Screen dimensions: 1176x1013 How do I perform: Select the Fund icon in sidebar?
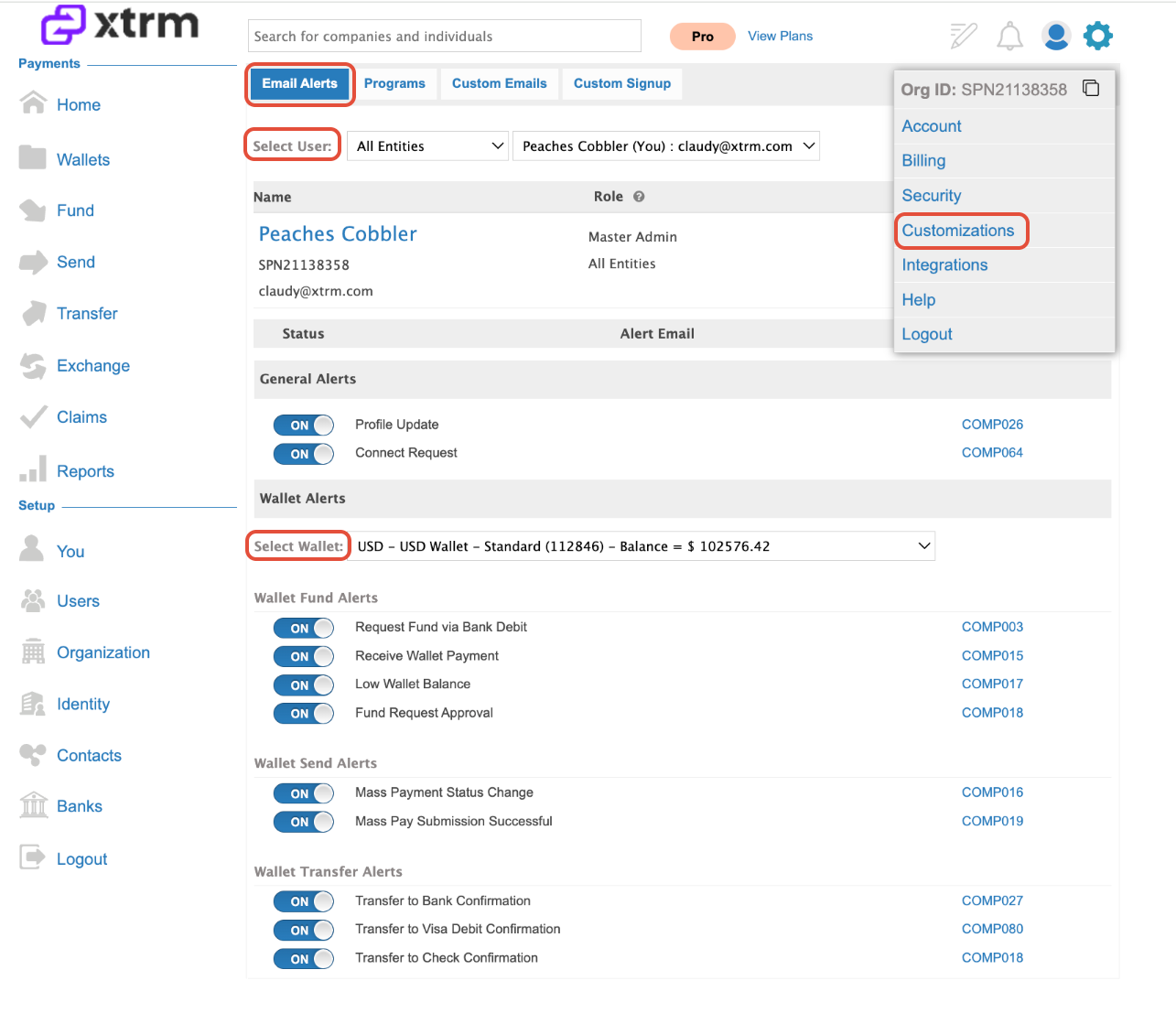(x=33, y=210)
